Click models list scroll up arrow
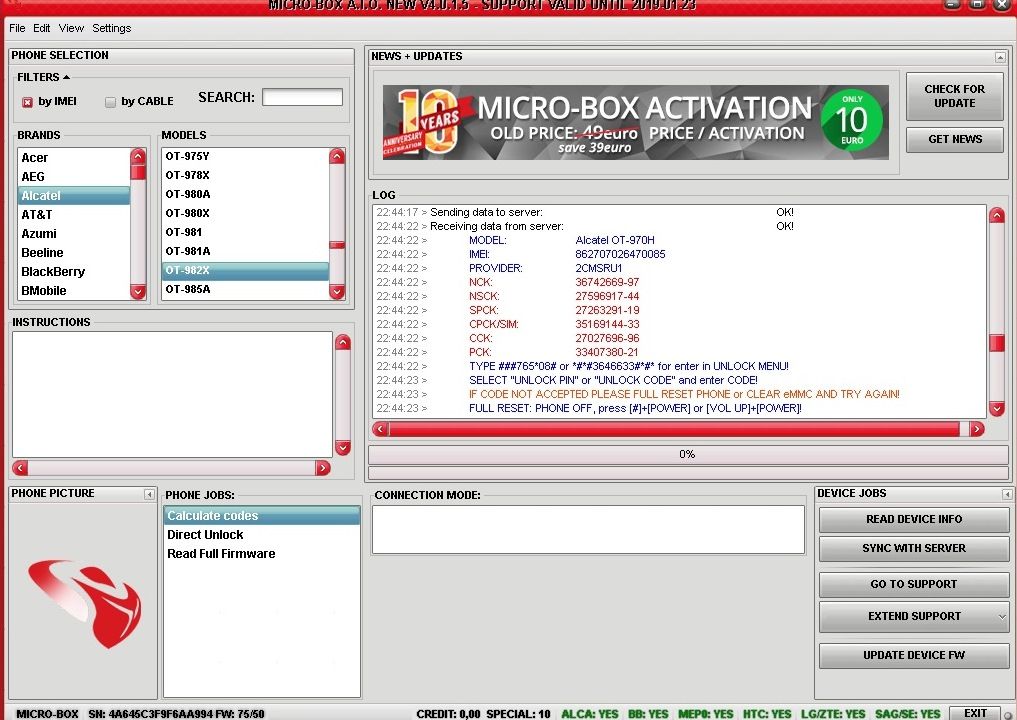This screenshot has width=1017, height=720. (337, 156)
